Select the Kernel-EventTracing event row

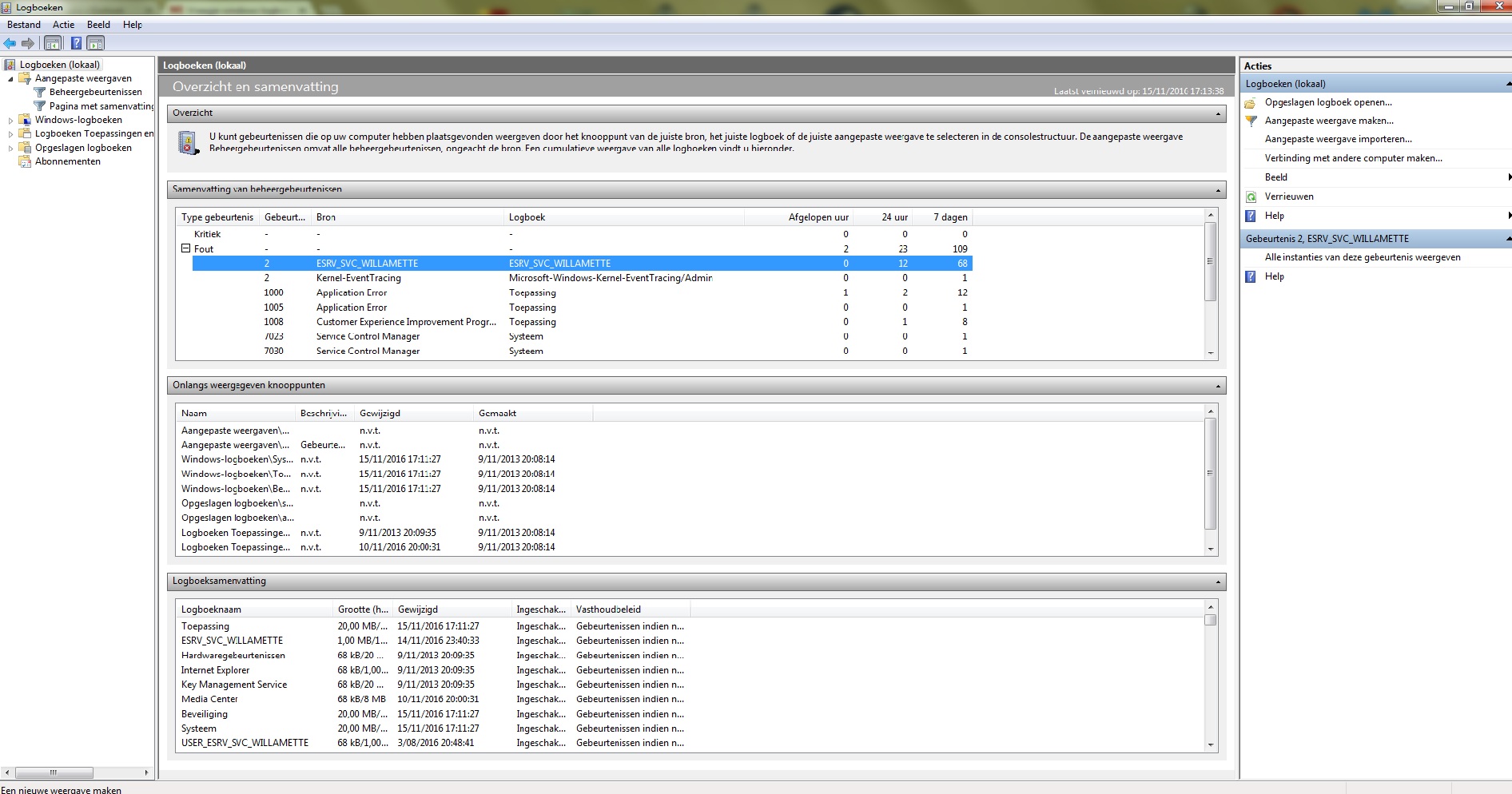tap(358, 278)
